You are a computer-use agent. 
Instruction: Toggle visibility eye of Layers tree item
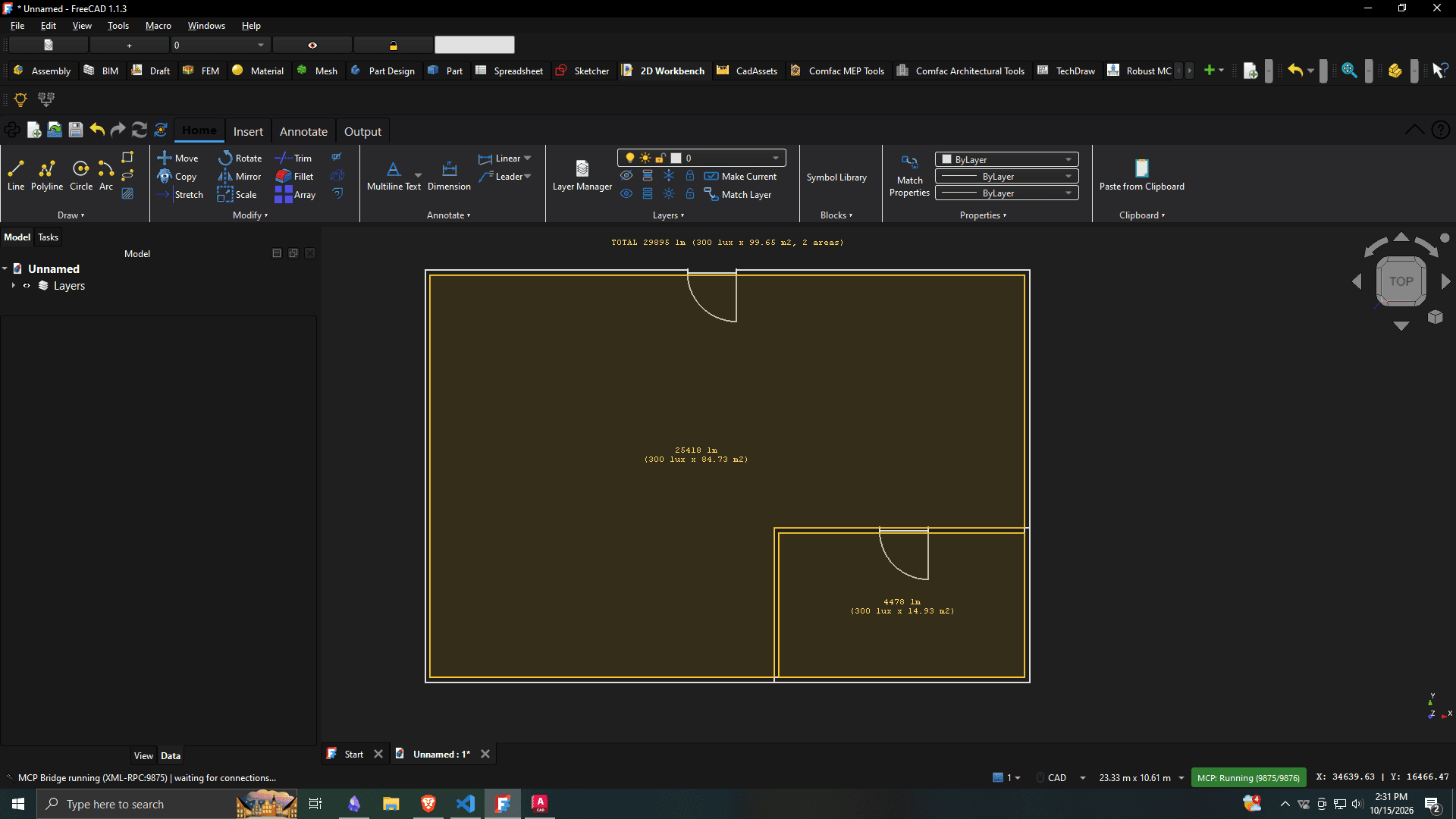(x=27, y=286)
